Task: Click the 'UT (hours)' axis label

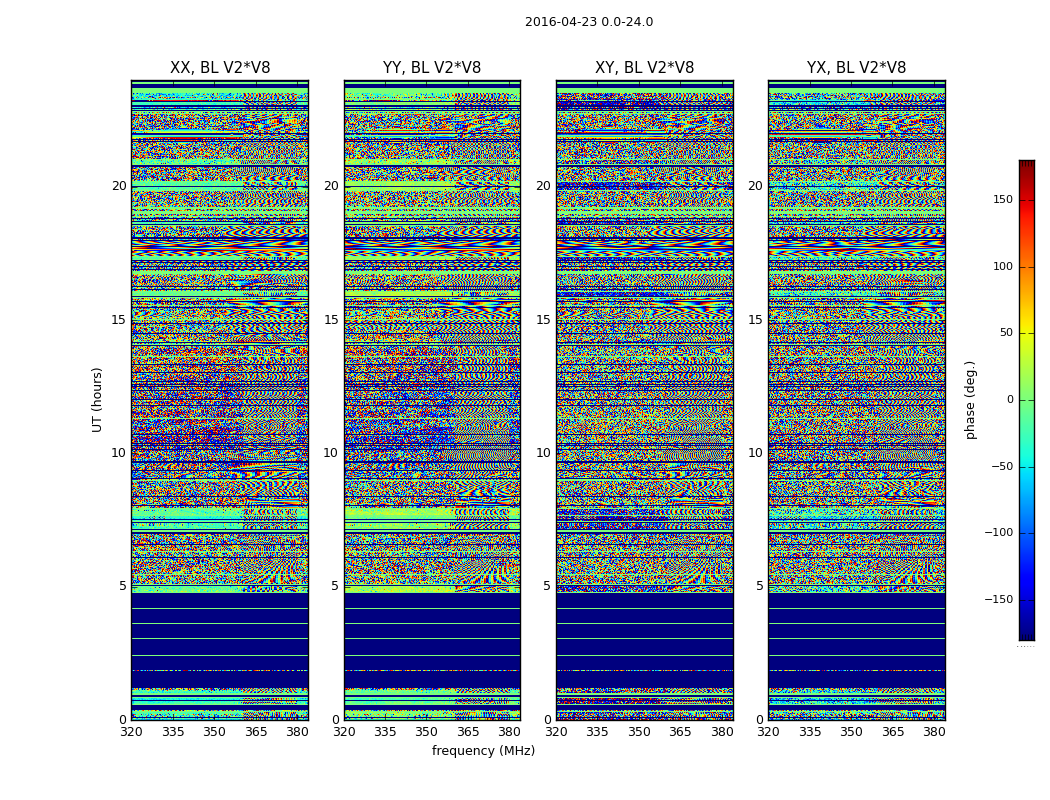Action: click(97, 400)
